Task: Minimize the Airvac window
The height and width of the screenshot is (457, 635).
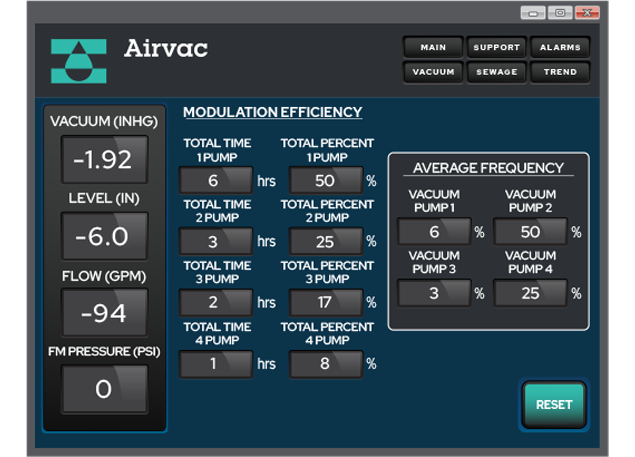Action: point(533,13)
